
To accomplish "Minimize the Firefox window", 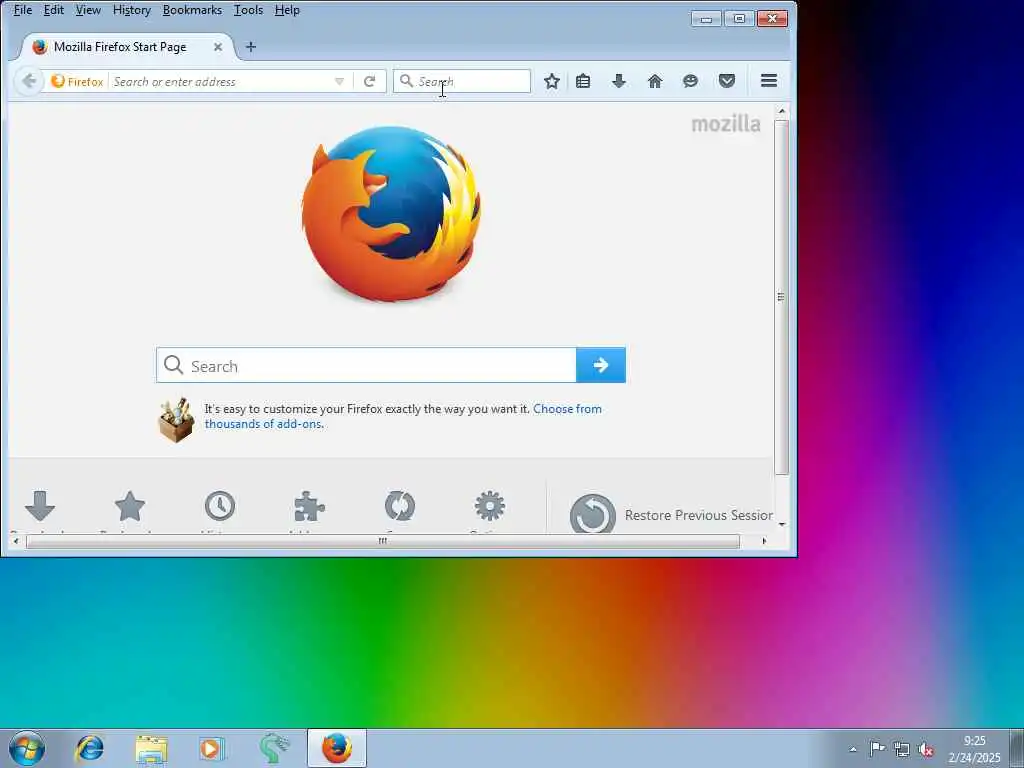I will click(706, 19).
